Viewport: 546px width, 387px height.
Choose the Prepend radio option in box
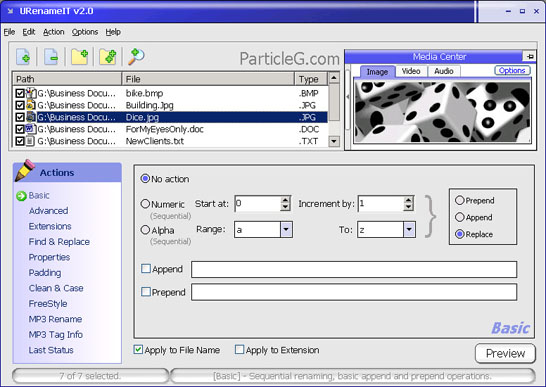[460, 200]
